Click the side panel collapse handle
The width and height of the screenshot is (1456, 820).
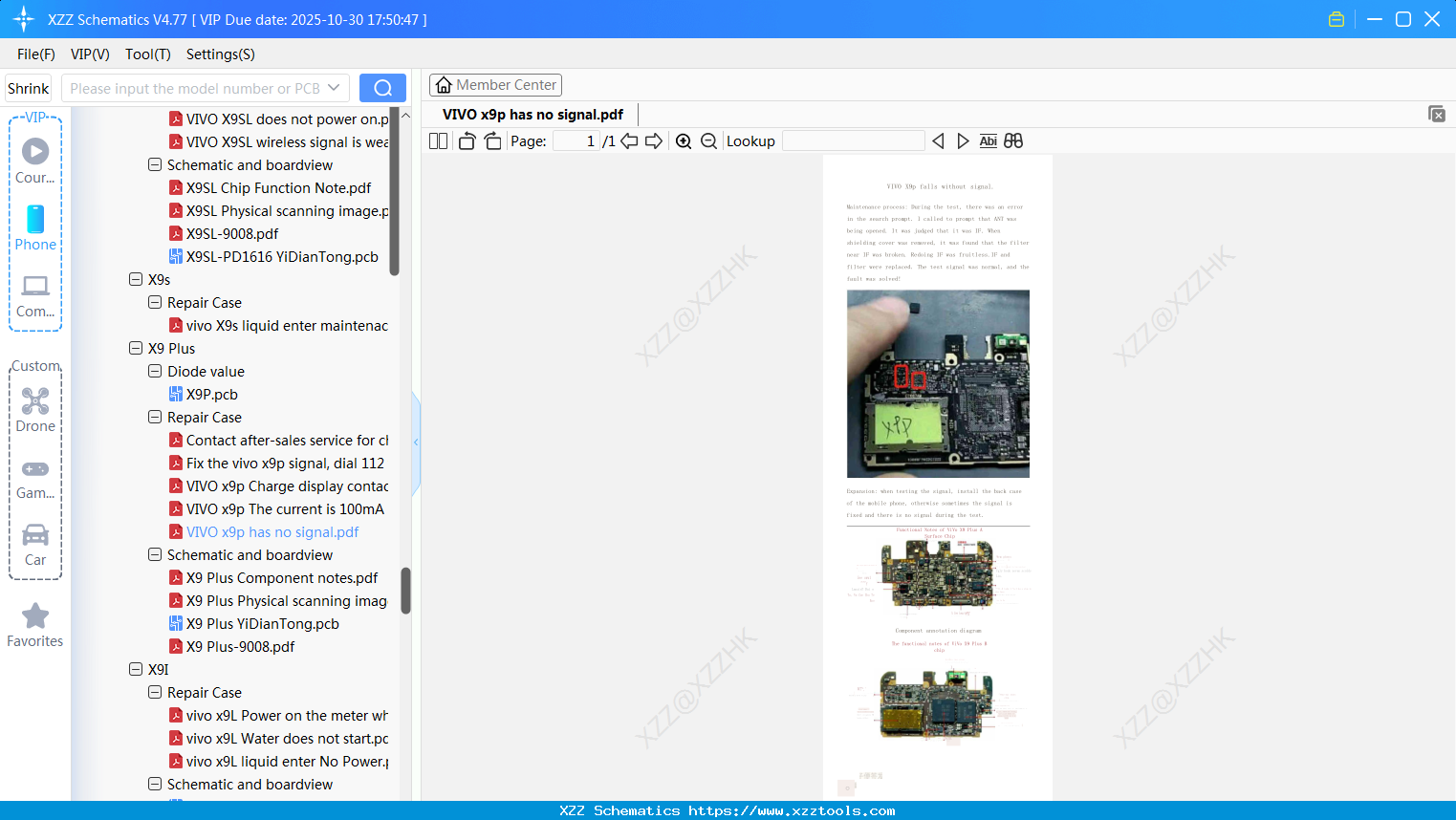pos(416,442)
